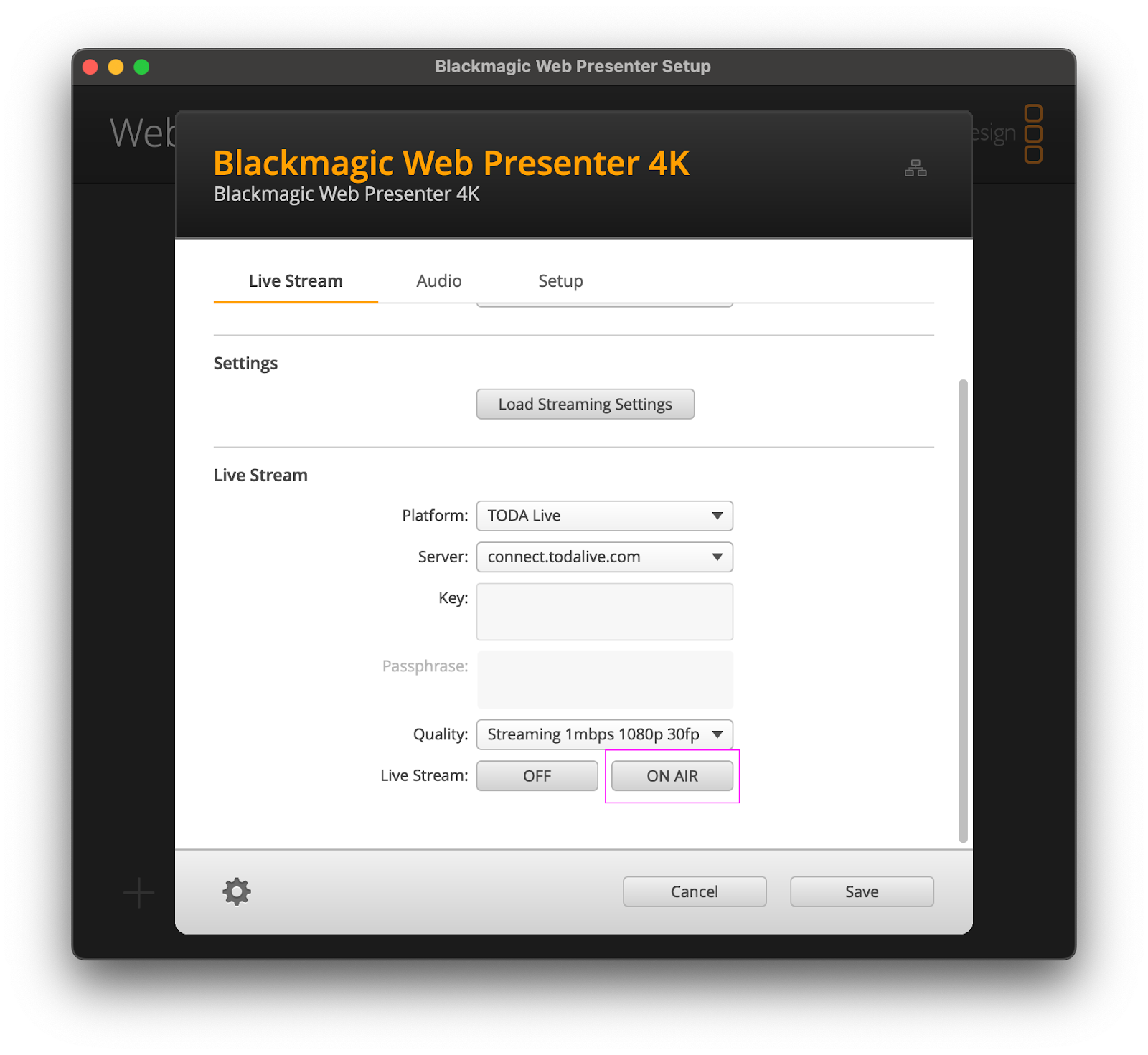
Task: Click Load Streaming Settings button
Action: coord(585,405)
